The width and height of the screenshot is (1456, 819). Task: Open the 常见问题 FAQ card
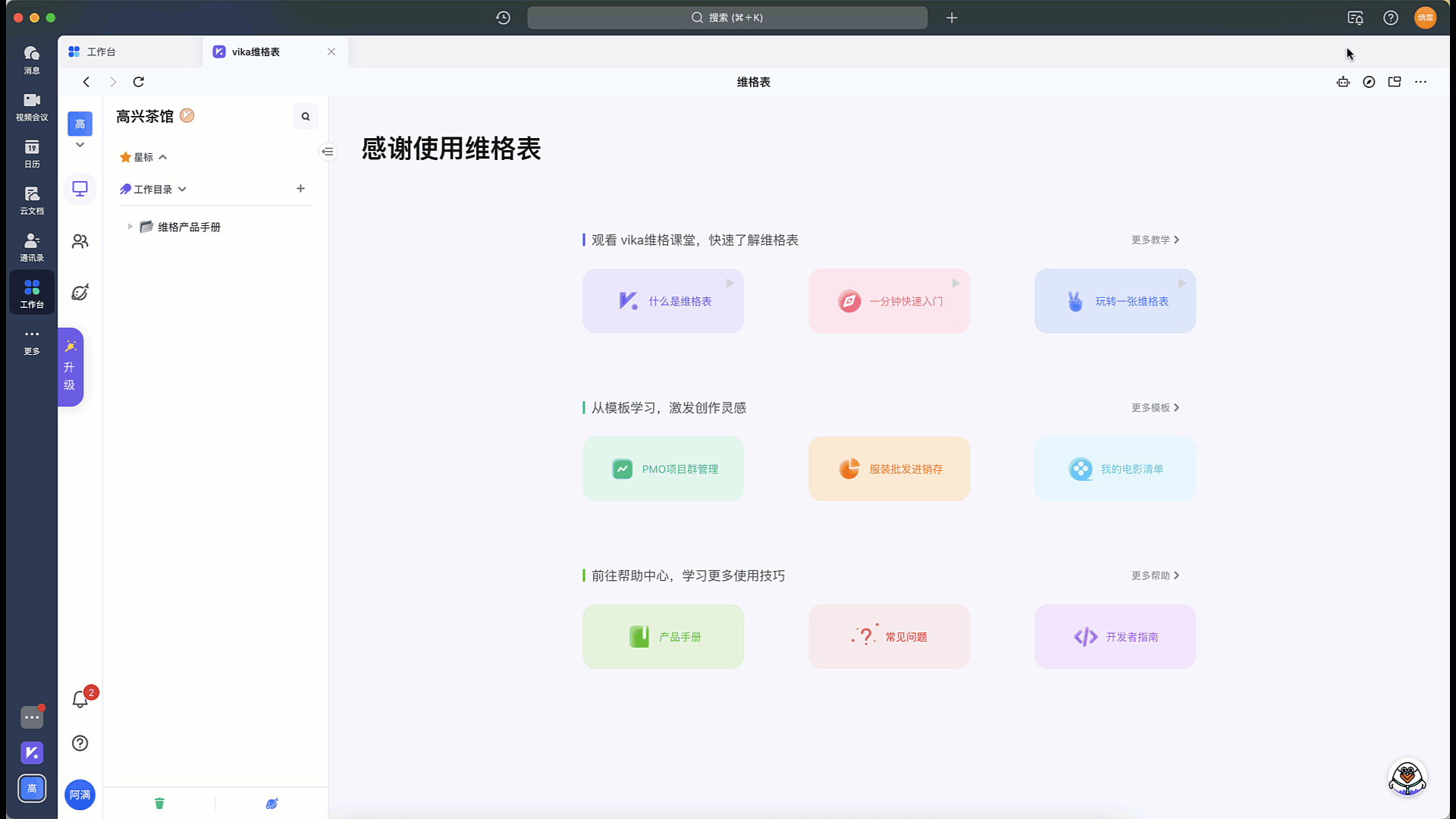click(889, 637)
